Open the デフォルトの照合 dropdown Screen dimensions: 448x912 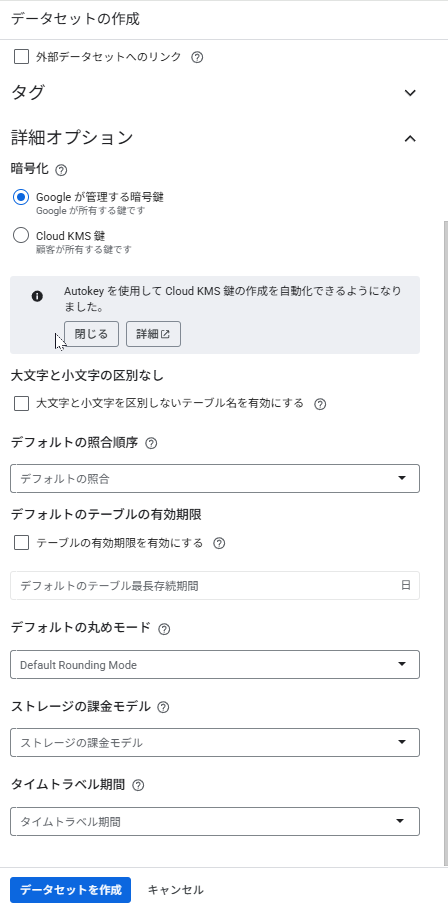tap(215, 479)
